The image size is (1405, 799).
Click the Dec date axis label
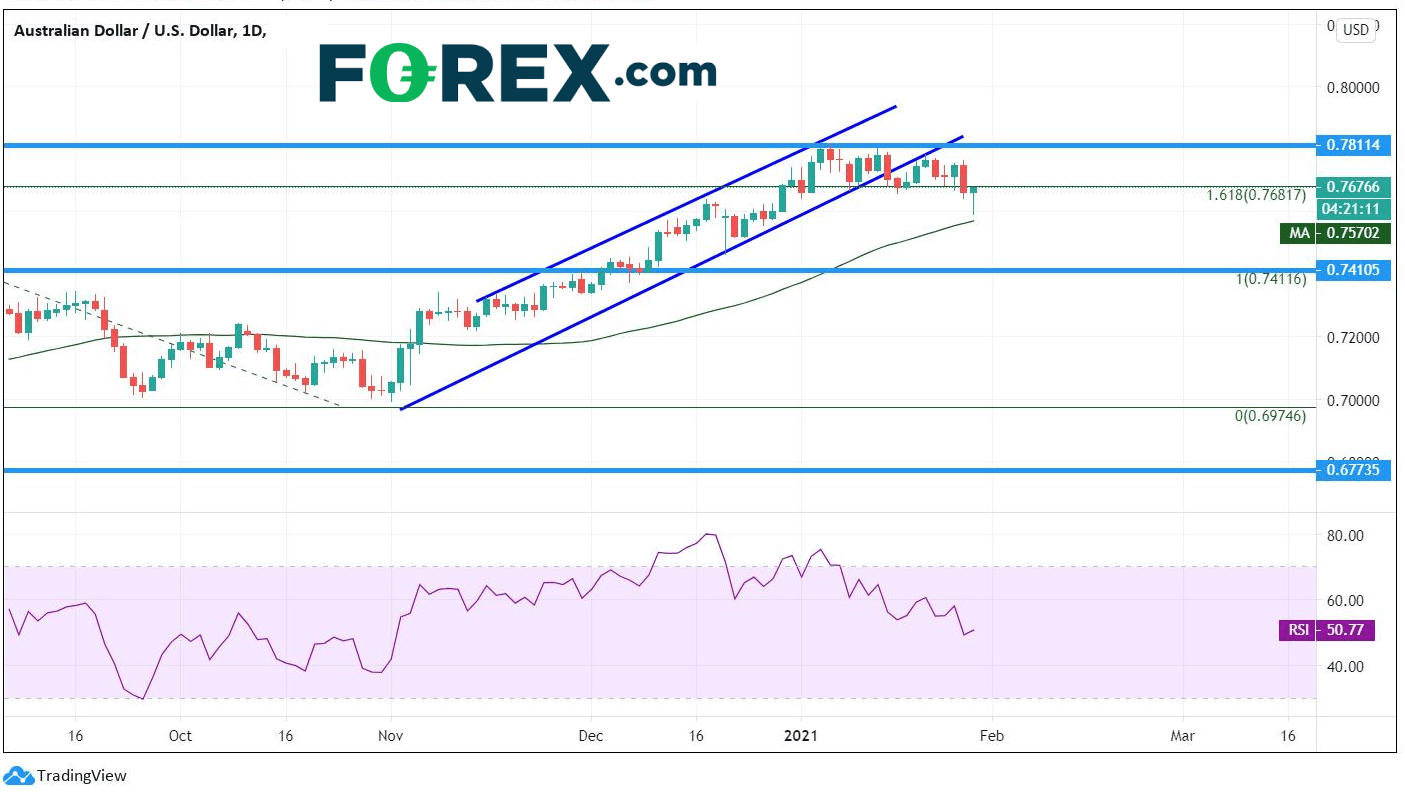click(590, 736)
